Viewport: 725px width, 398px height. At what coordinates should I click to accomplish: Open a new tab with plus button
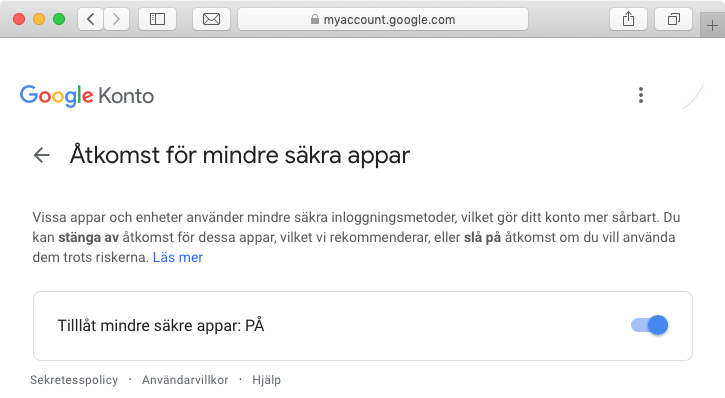712,25
